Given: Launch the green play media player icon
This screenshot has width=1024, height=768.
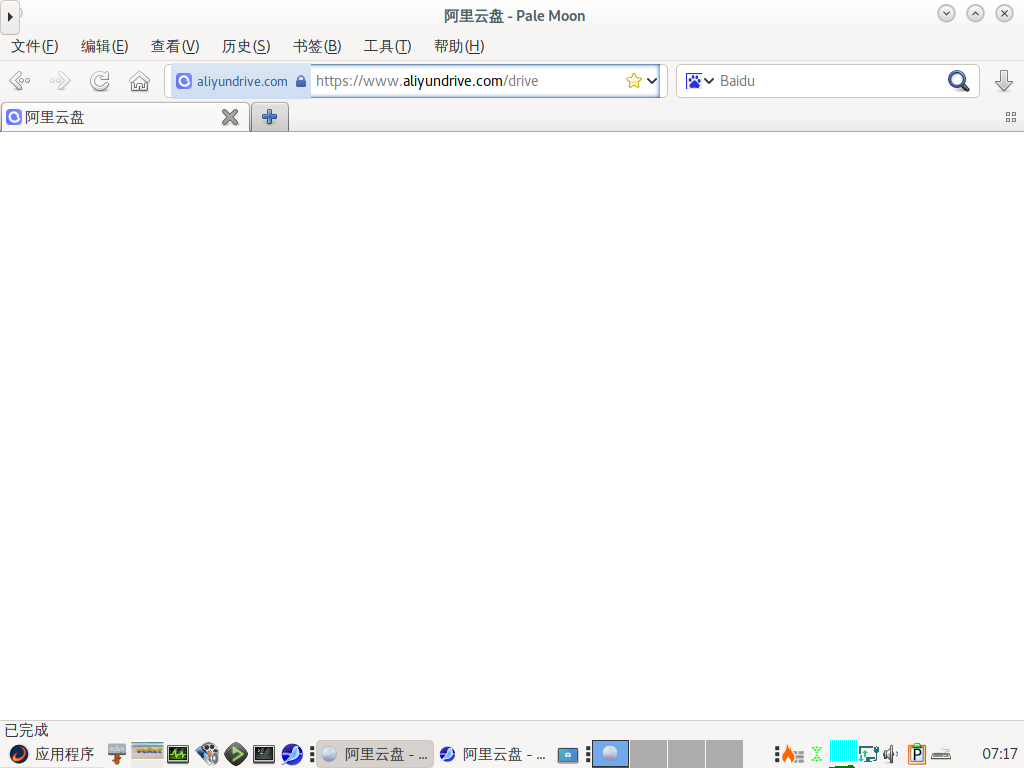Looking at the screenshot, I should [236, 754].
